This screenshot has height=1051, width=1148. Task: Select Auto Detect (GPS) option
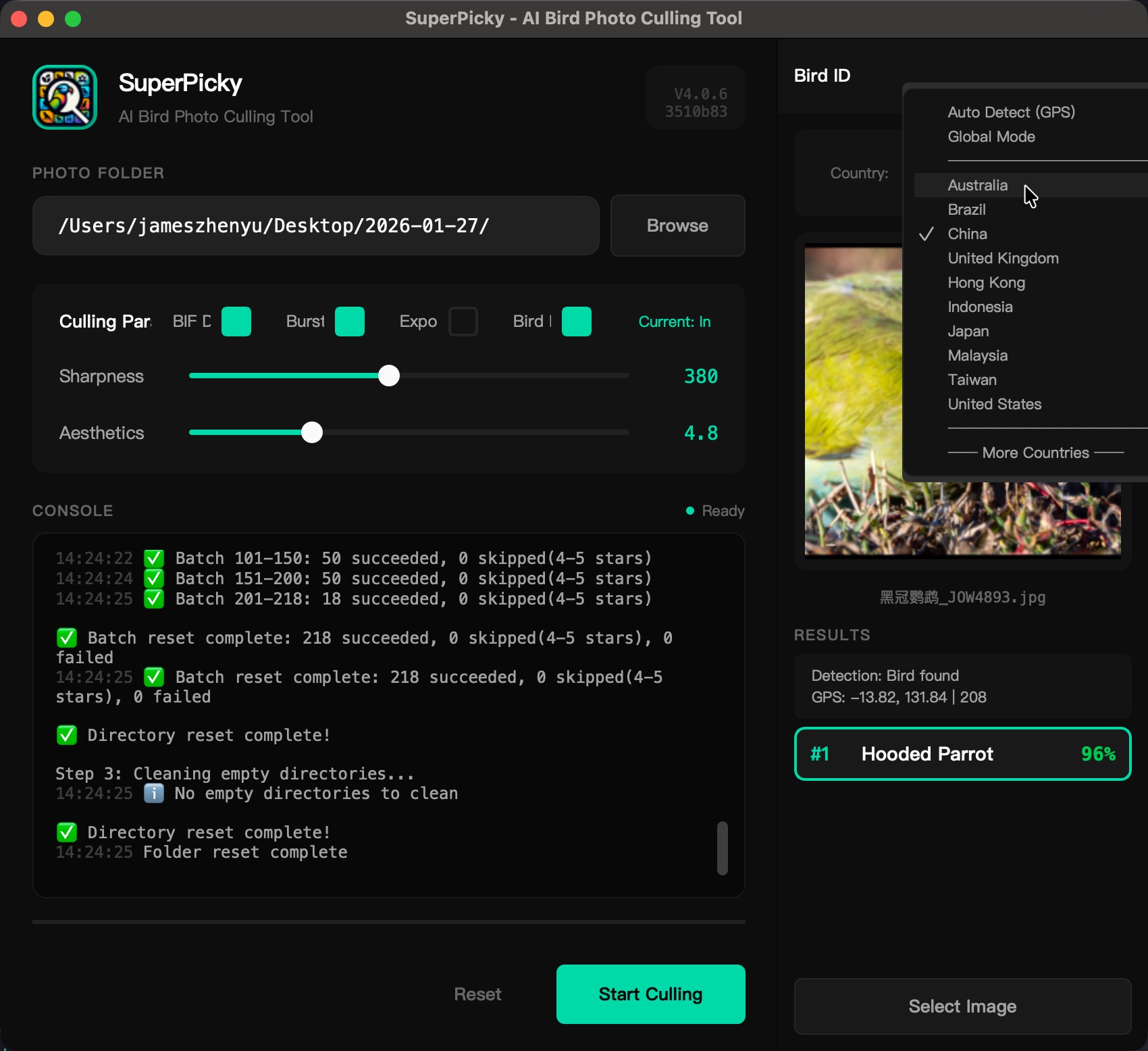(x=1011, y=112)
